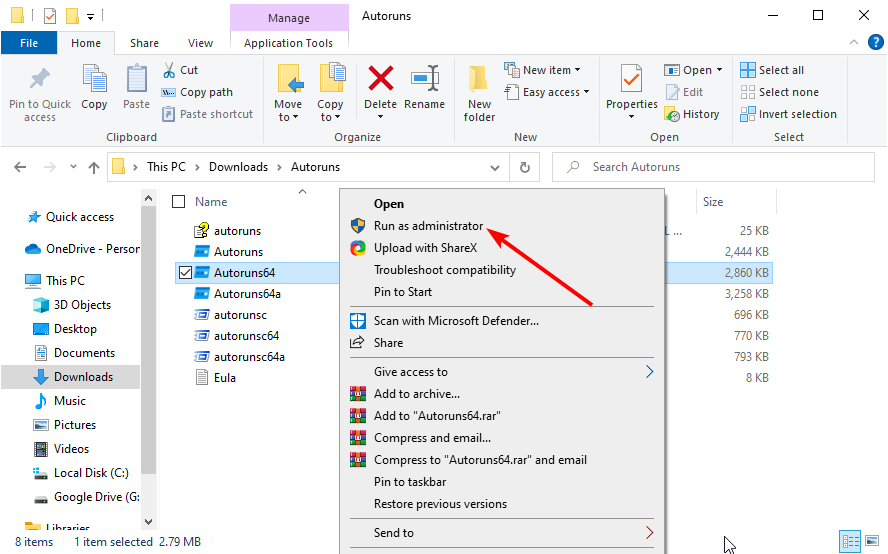This screenshot has width=888, height=554.
Task: Click the Properties ribbon icon
Action: 631,79
